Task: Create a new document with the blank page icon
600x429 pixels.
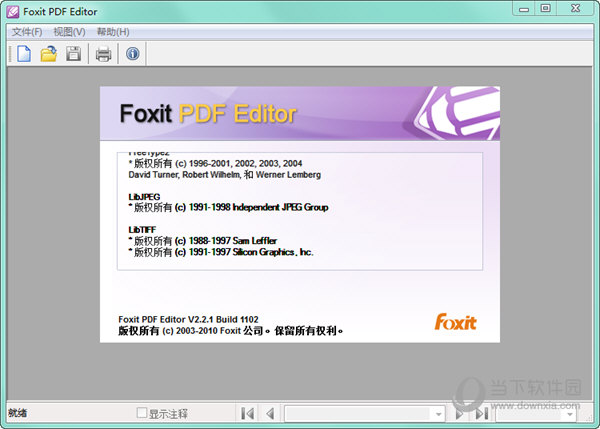Action: [24, 54]
